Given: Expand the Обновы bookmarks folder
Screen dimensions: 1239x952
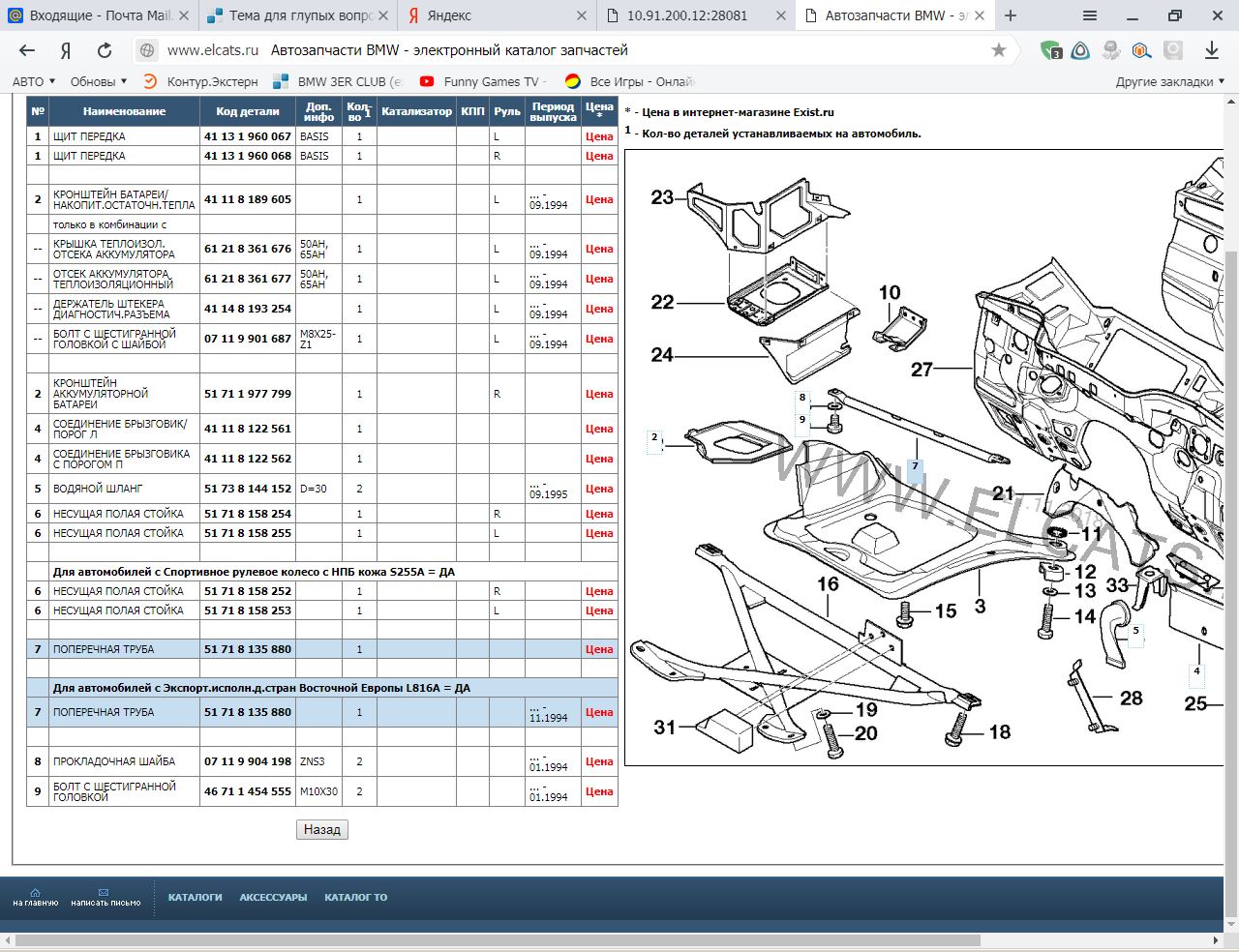Looking at the screenshot, I should [x=99, y=81].
